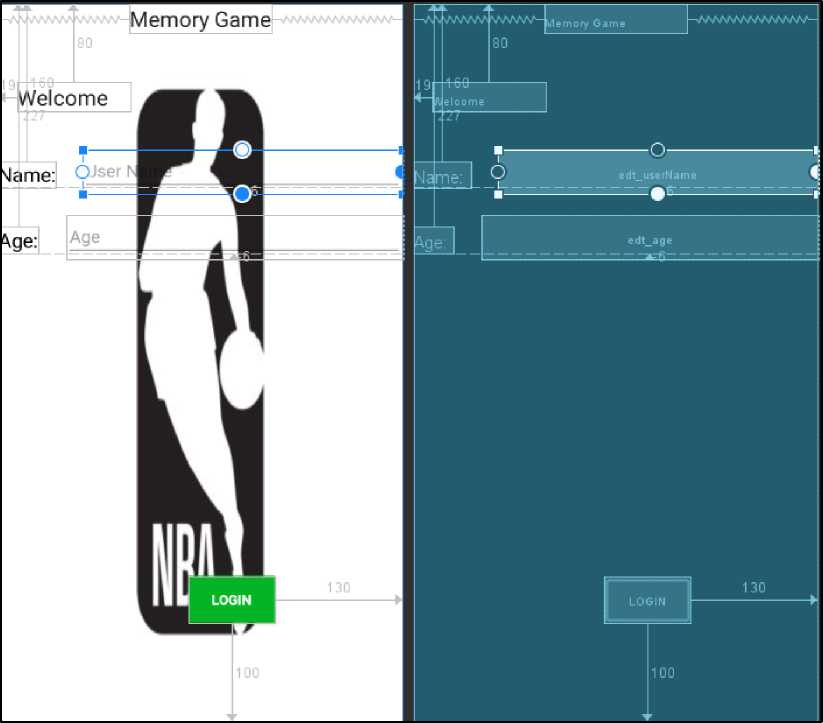Select the LOGIN widget in blueprint view
Image resolution: width=823 pixels, height=723 pixels.
click(647, 600)
